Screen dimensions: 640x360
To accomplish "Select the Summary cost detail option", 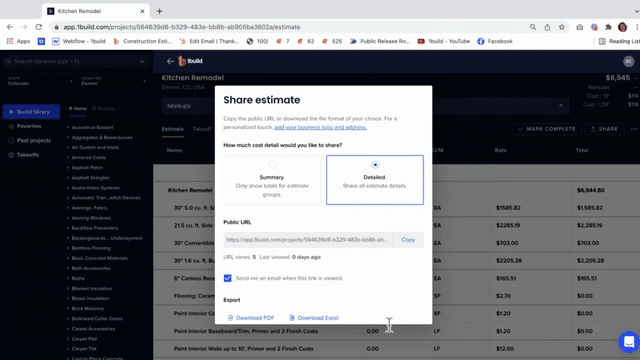I will point(272,180).
